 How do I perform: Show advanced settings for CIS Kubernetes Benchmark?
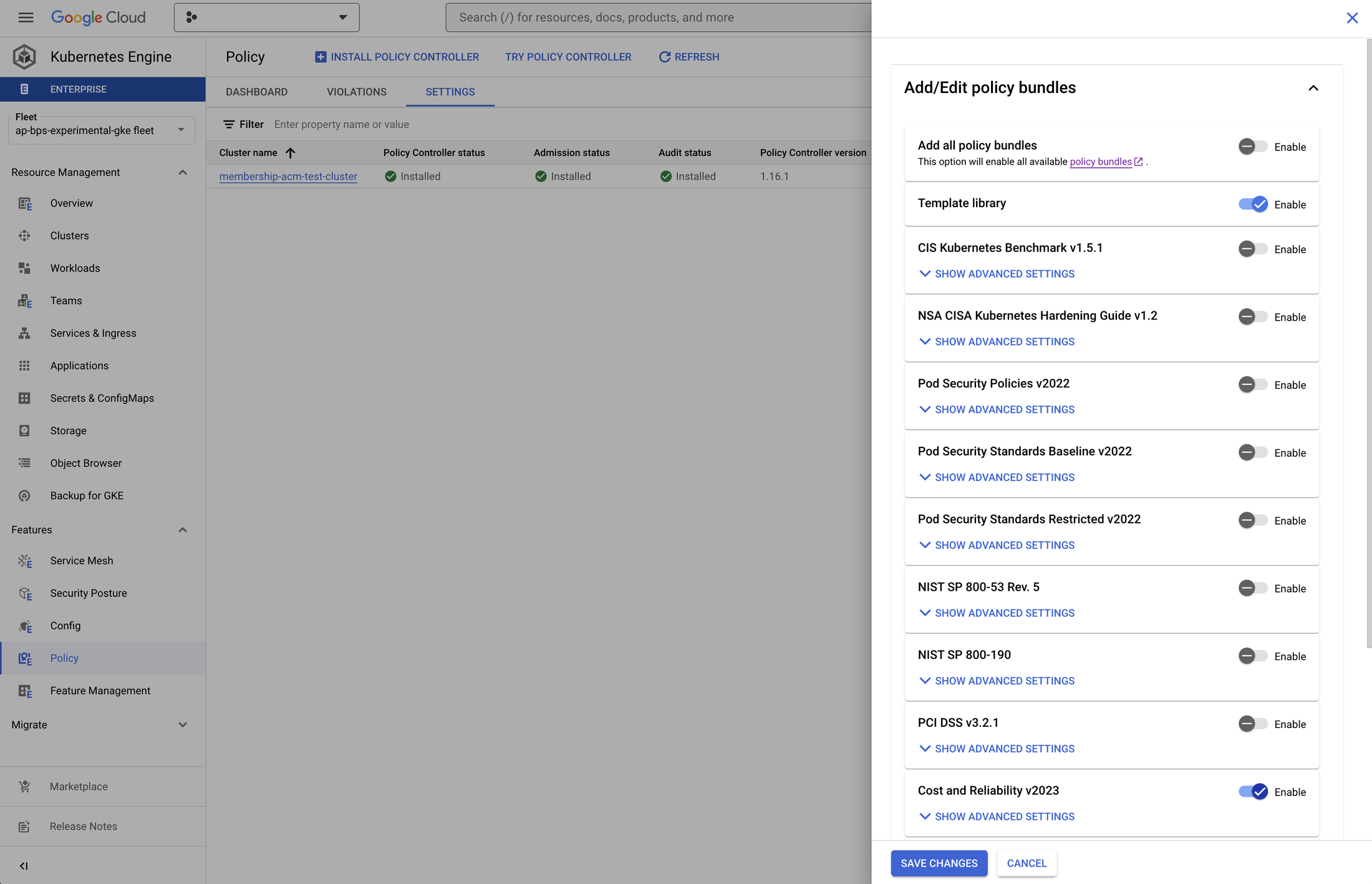click(997, 274)
